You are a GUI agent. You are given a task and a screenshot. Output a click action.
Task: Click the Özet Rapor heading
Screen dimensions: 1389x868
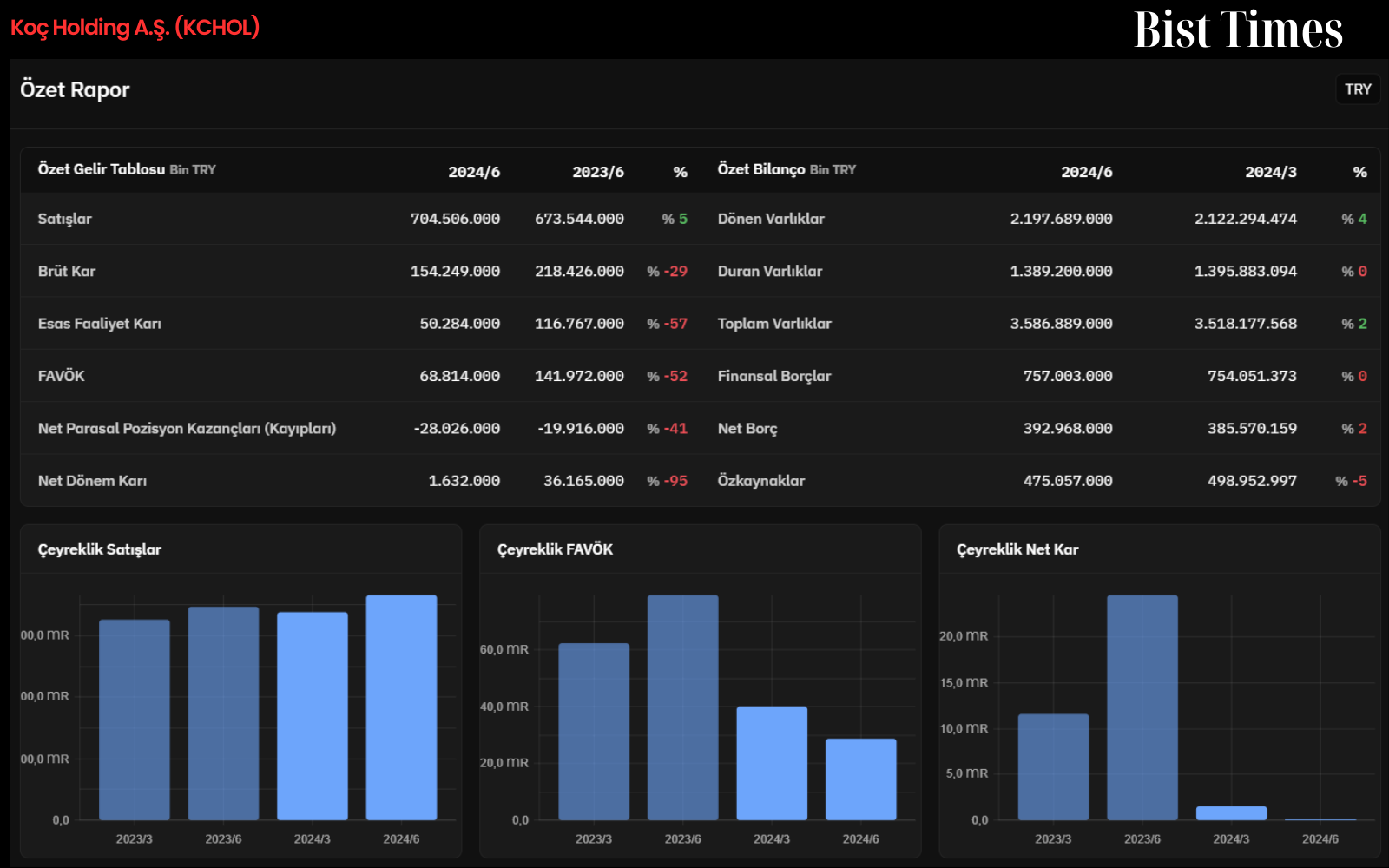point(75,89)
